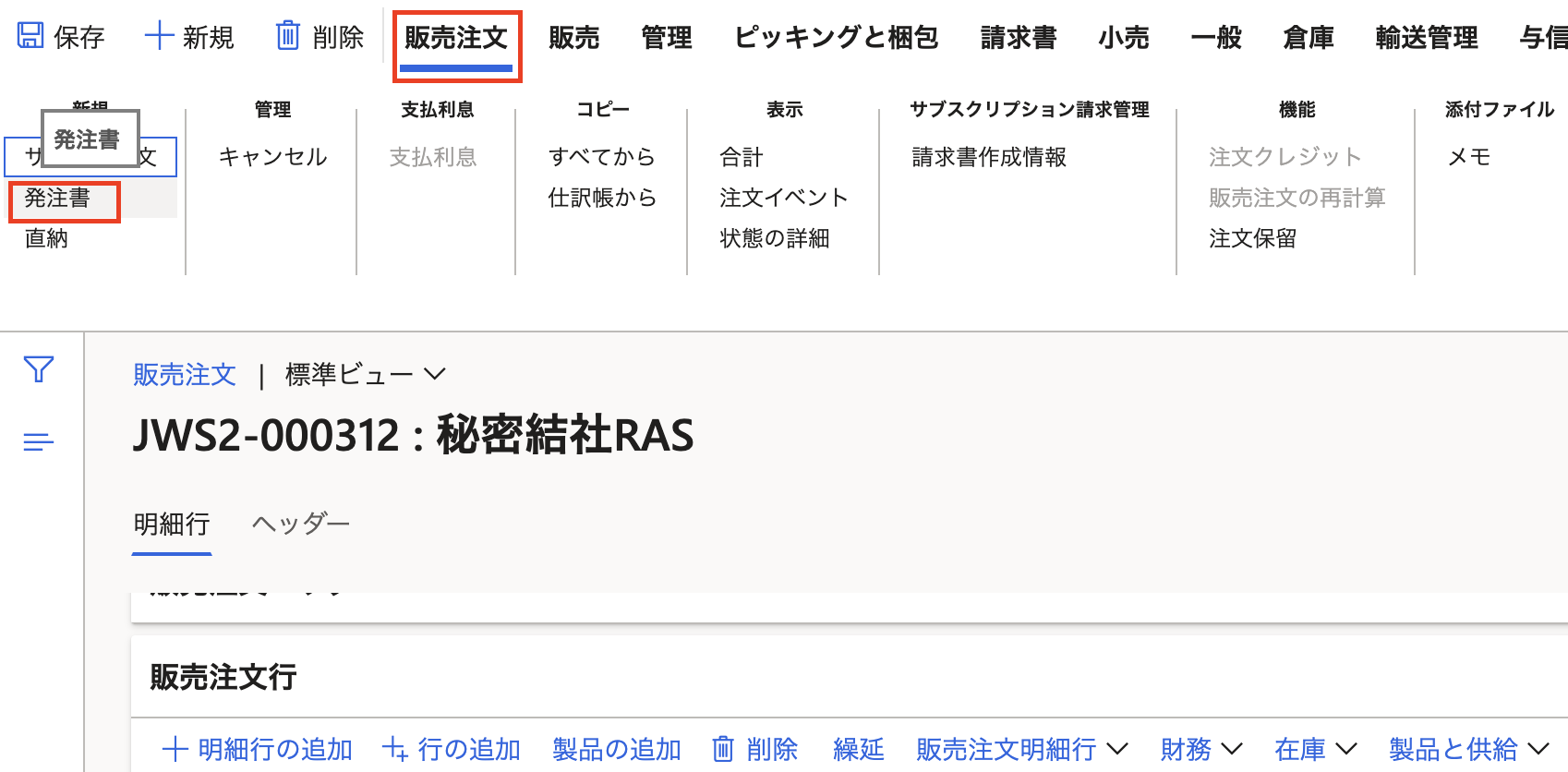Click the 保存 save icon
The width and height of the screenshot is (1568, 772).
[x=30, y=36]
